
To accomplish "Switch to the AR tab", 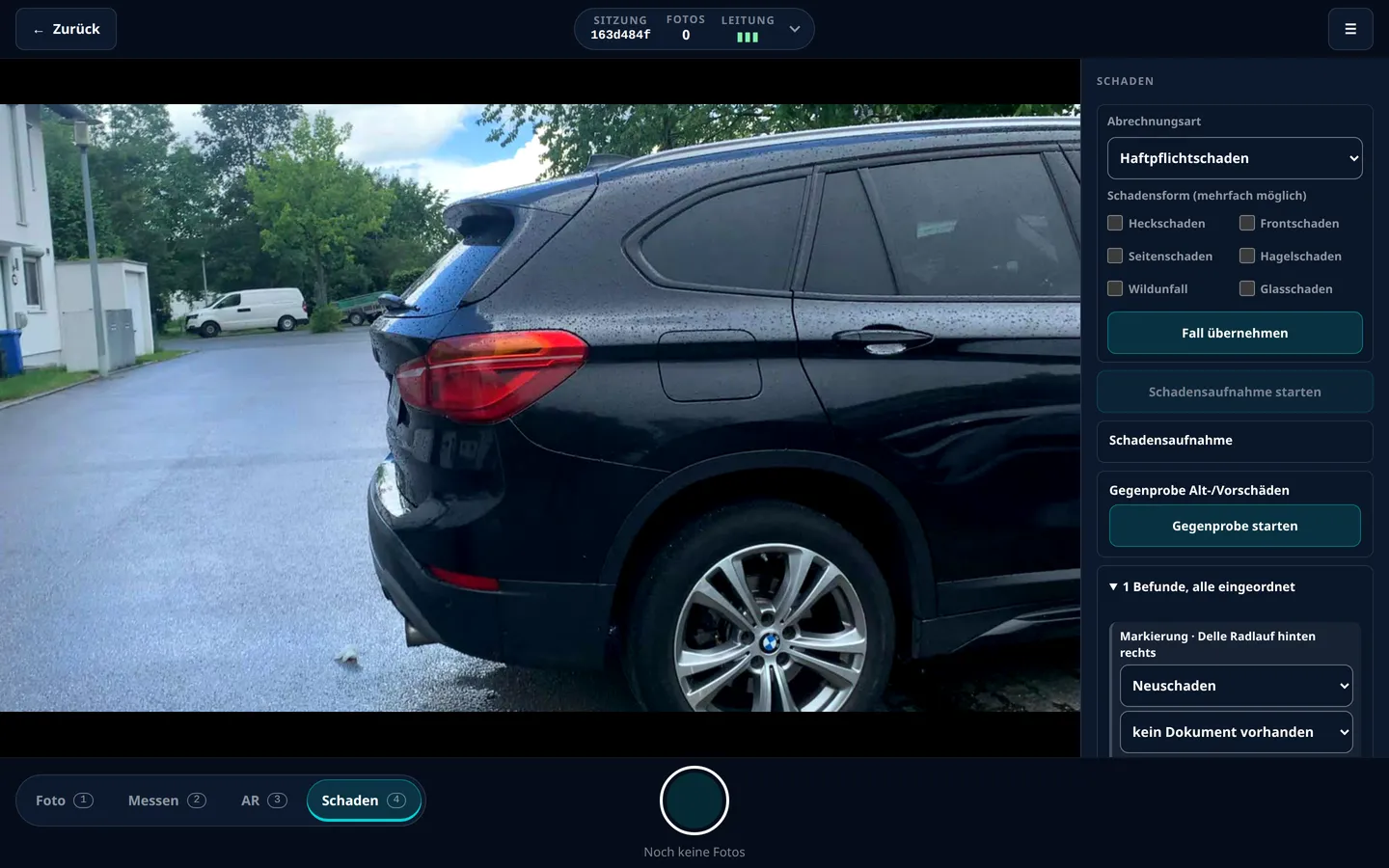I will (x=264, y=800).
